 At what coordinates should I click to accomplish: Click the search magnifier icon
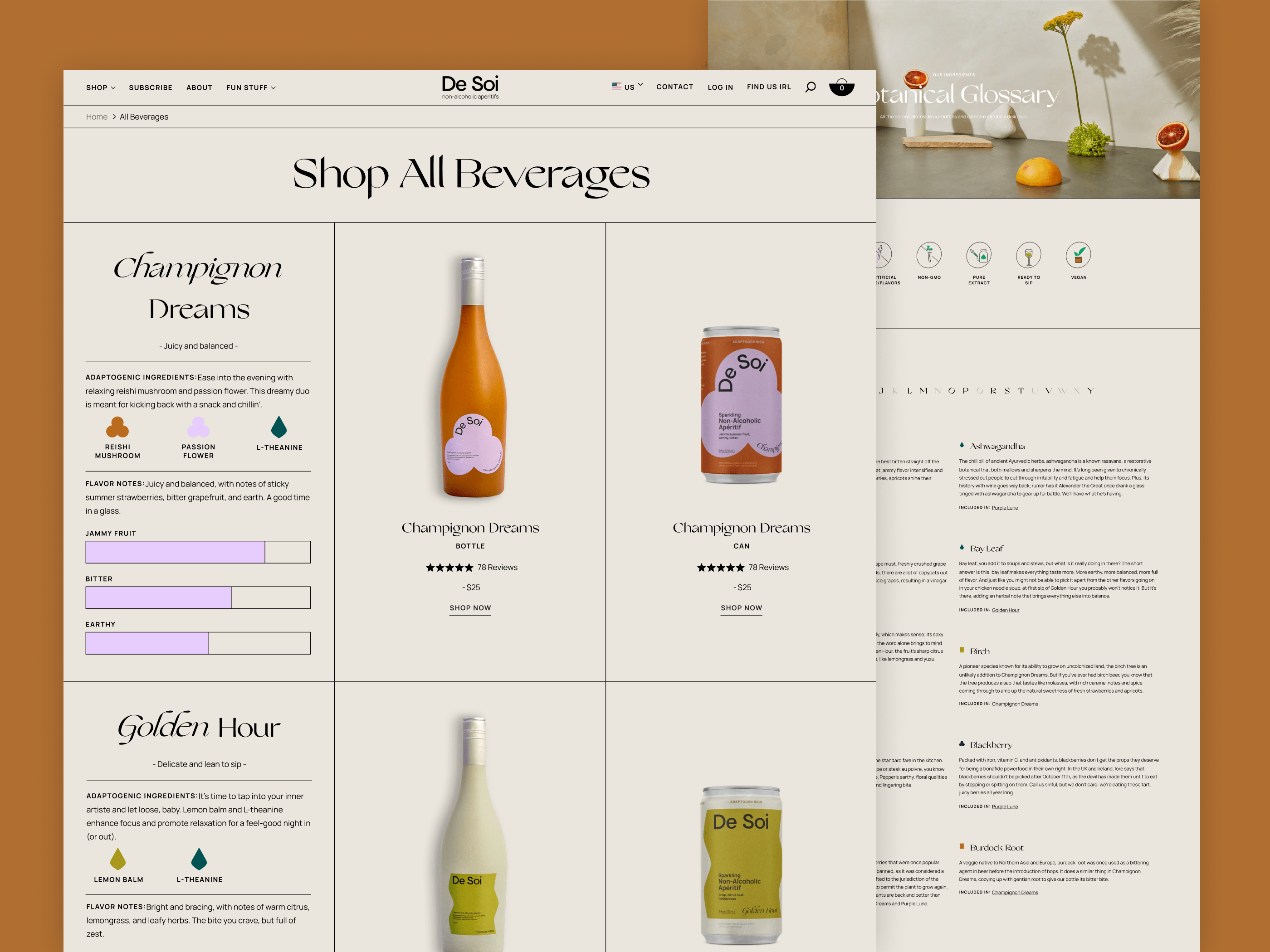[810, 87]
